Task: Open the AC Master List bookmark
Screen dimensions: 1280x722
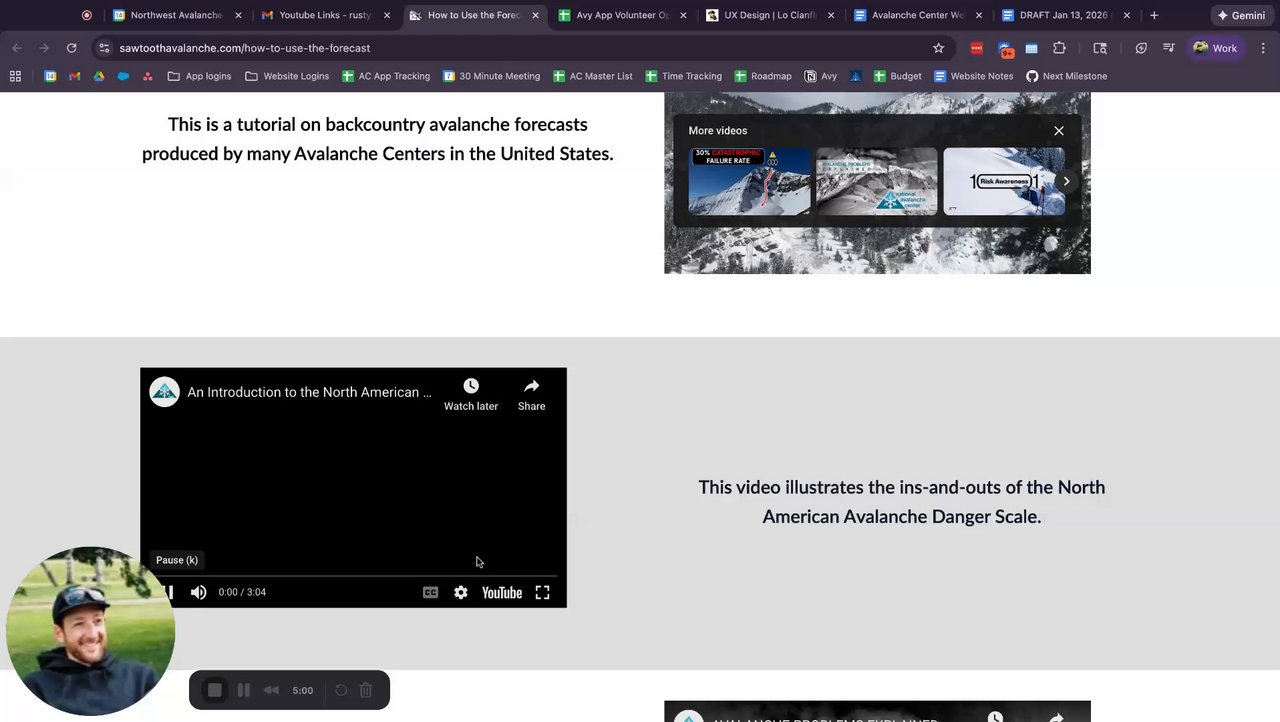Action: click(x=593, y=76)
